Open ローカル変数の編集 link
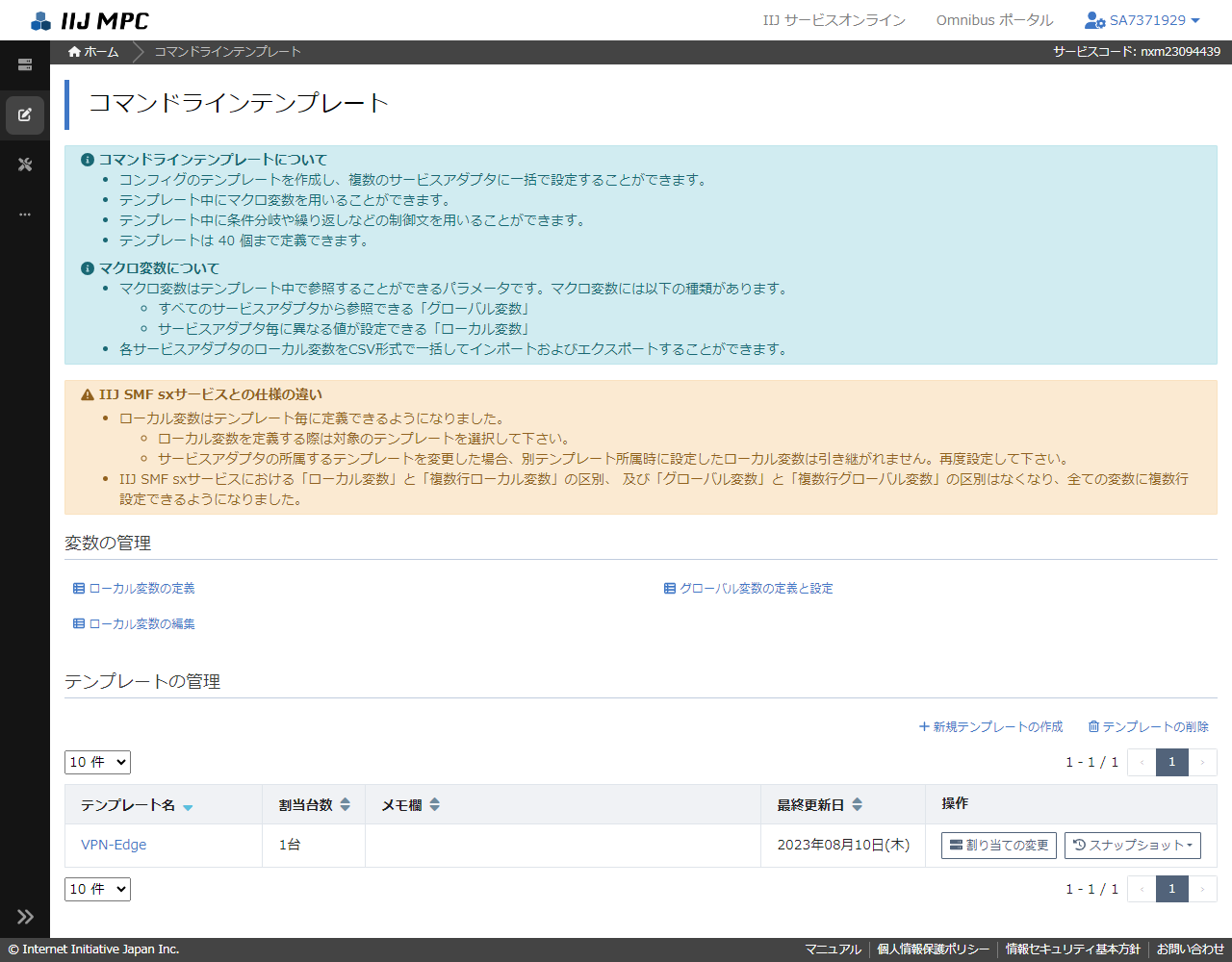Screen dimensions: 1232x962 (x=134, y=623)
